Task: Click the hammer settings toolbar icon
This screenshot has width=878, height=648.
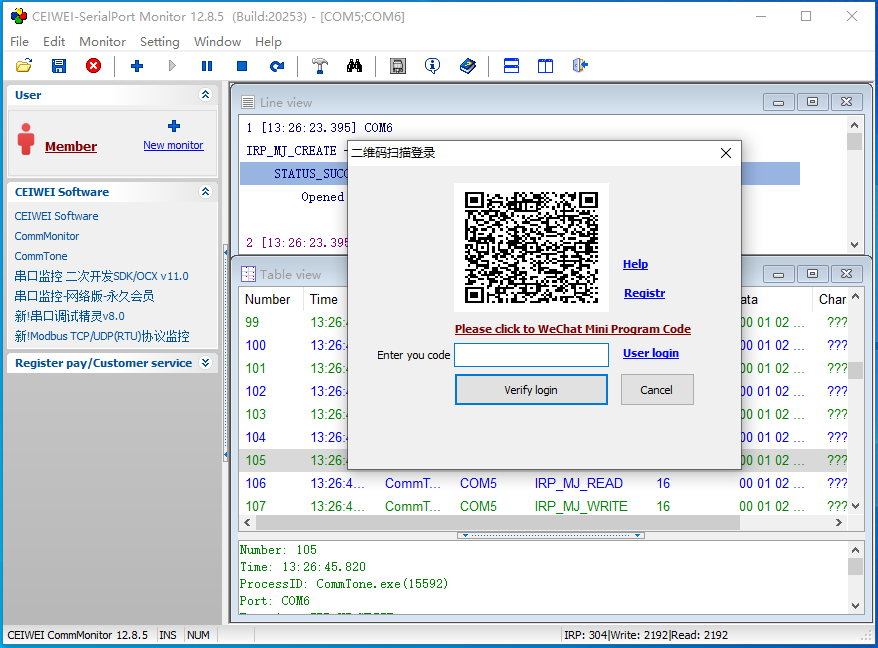Action: (319, 66)
